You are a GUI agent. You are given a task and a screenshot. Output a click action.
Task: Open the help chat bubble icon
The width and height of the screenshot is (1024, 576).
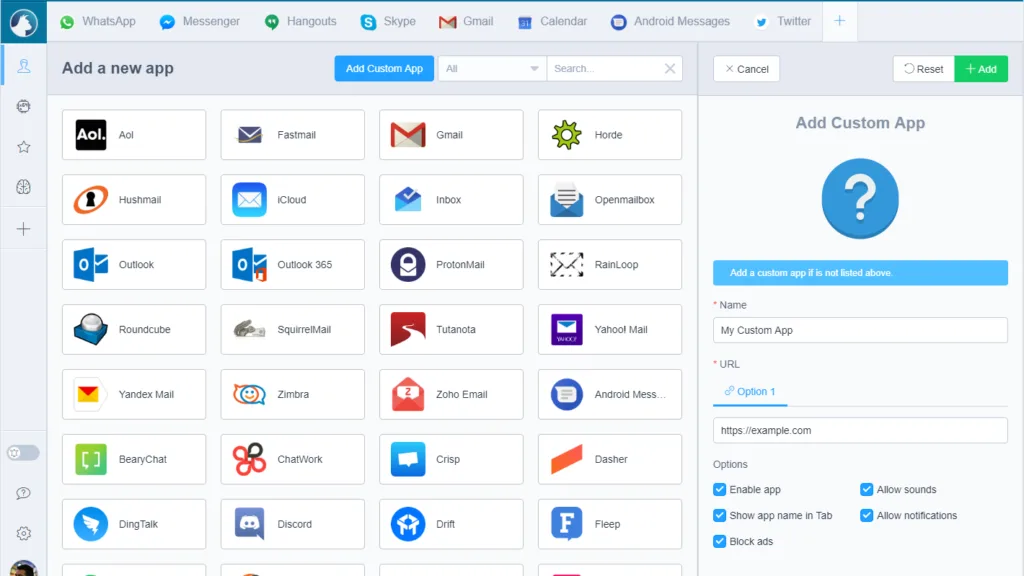coord(24,493)
